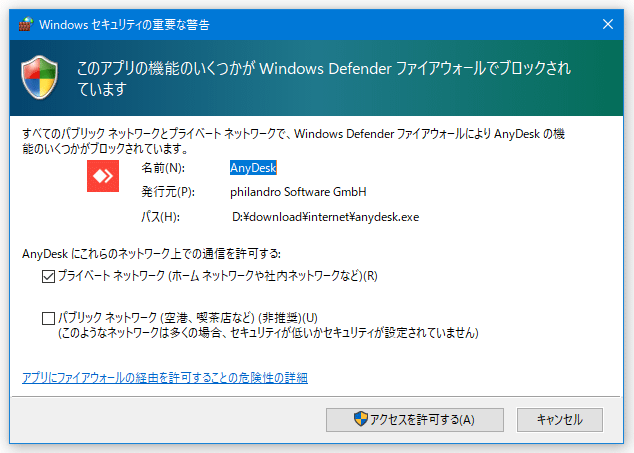Click the red AnyDesk app icon
This screenshot has height=453, width=634.
(x=103, y=176)
